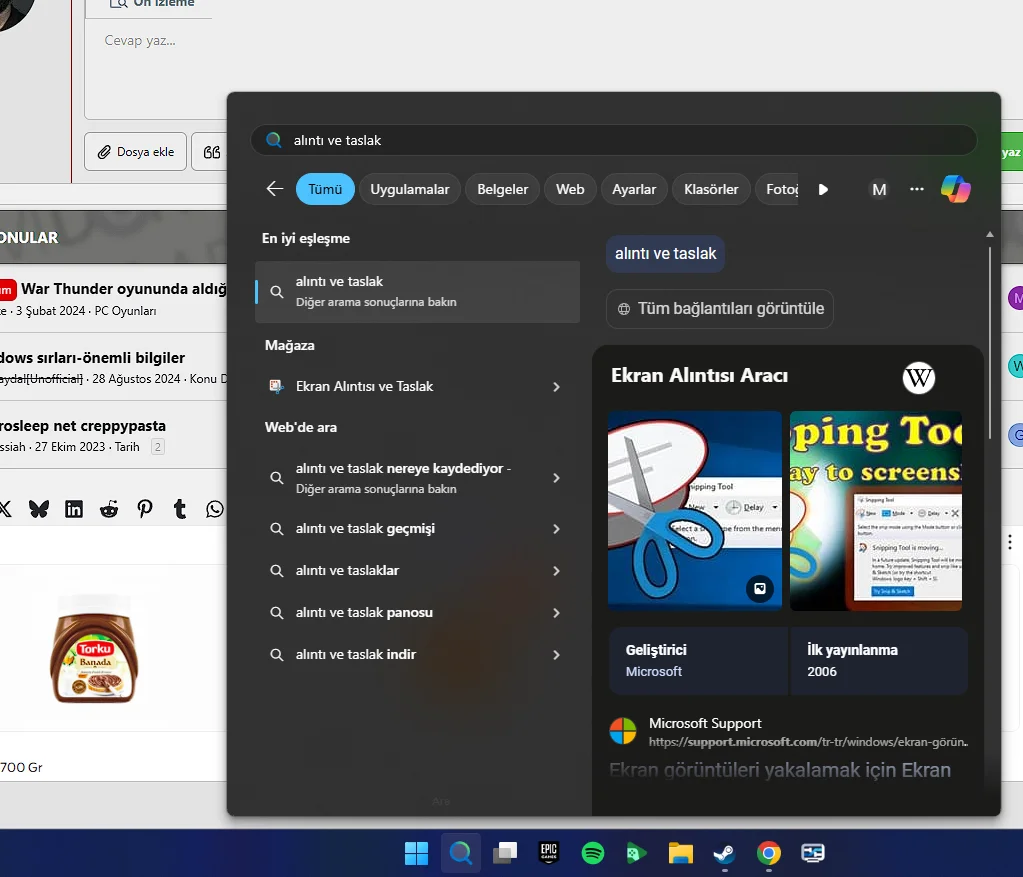This screenshot has height=877, width=1023.
Task: Expand Ekran Alıntısı ve Taslak result chevron
Action: tap(556, 387)
